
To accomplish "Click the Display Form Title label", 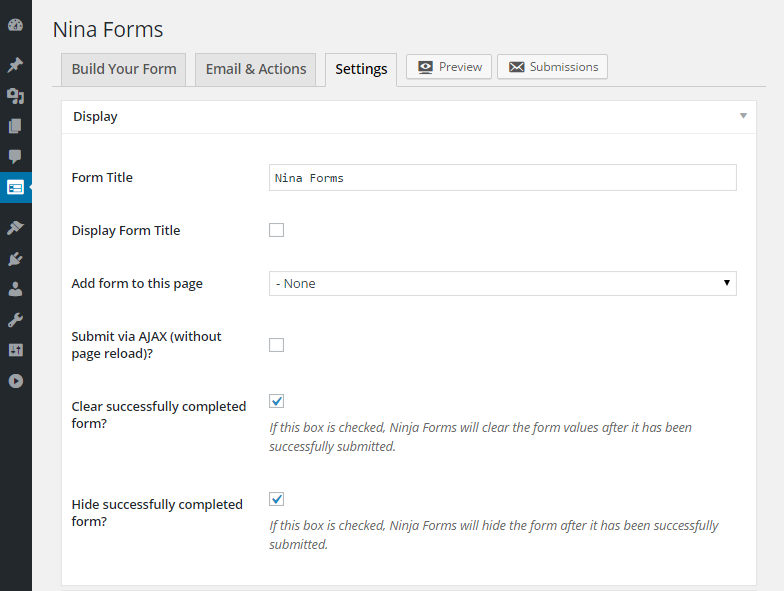I will [126, 230].
